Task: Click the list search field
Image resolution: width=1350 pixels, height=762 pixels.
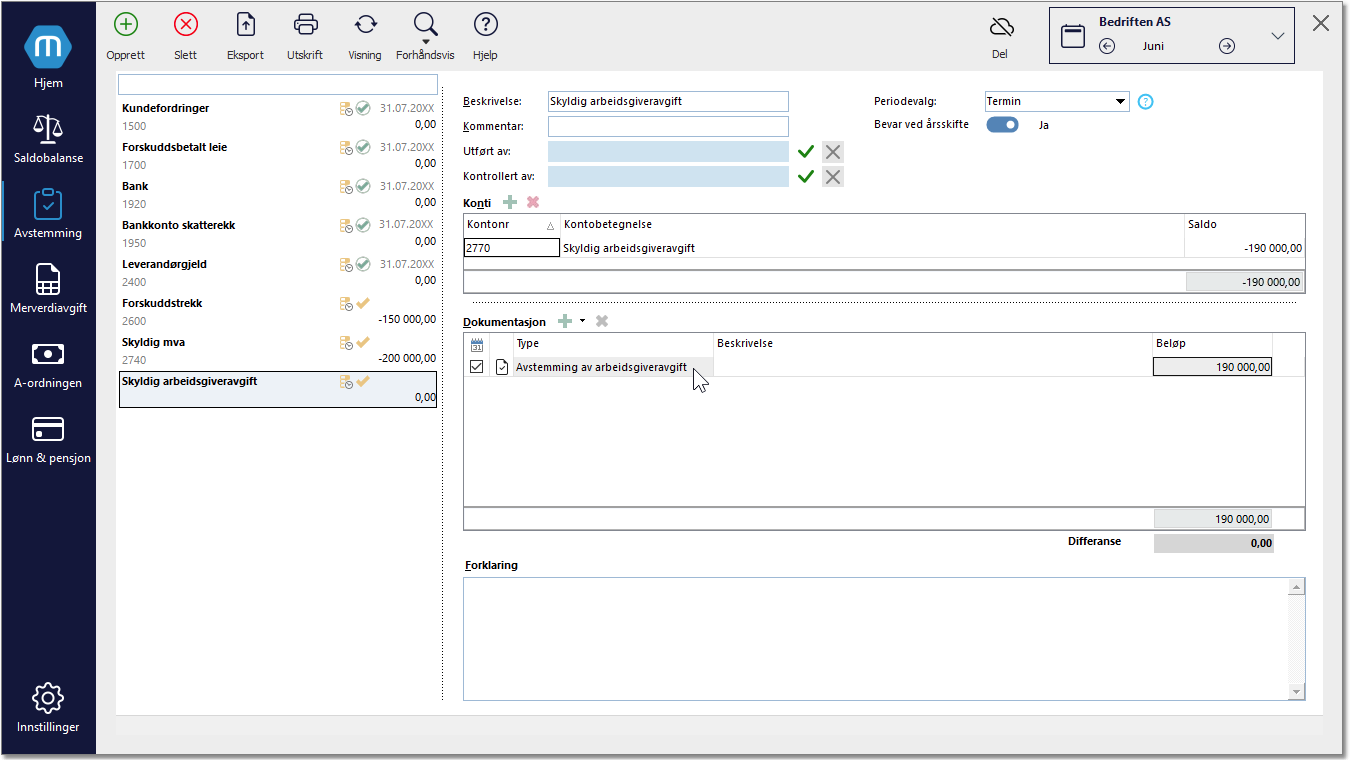Action: (278, 84)
